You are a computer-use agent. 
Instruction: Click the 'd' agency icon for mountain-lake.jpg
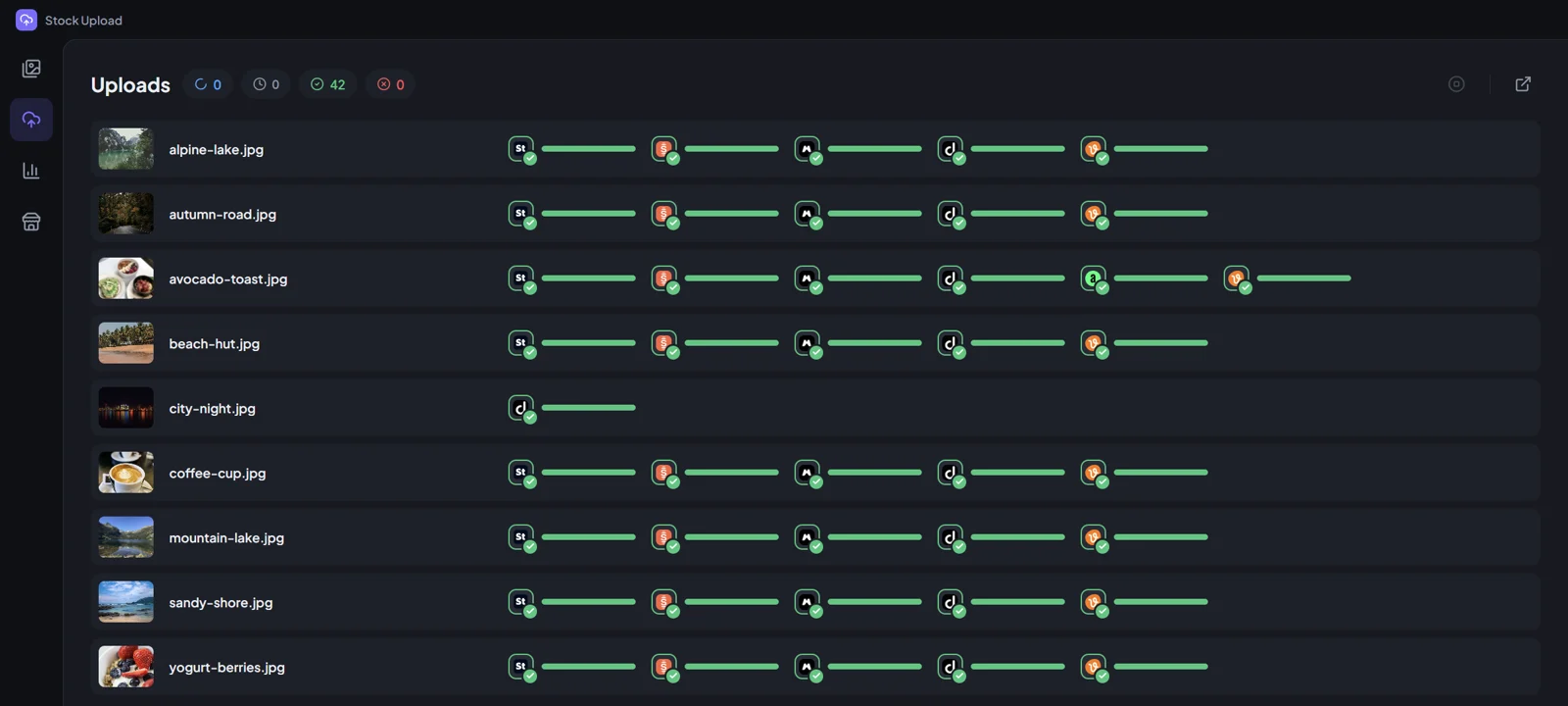point(951,537)
